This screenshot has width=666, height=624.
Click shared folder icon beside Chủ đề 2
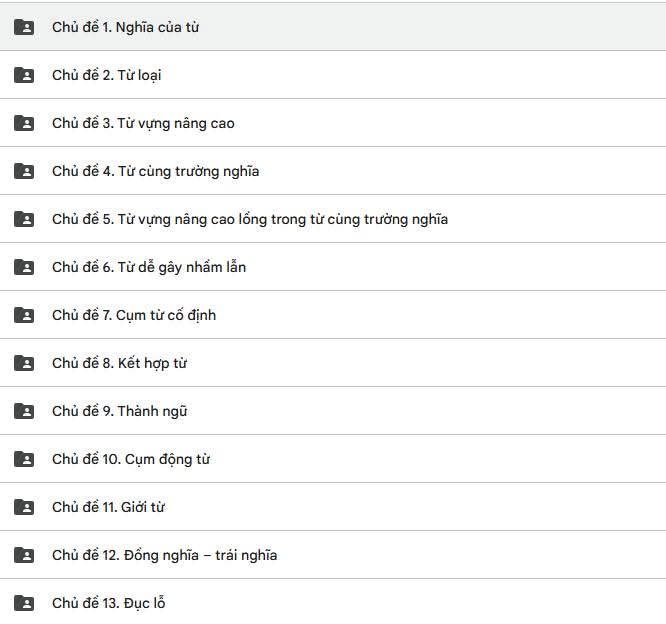coord(24,75)
